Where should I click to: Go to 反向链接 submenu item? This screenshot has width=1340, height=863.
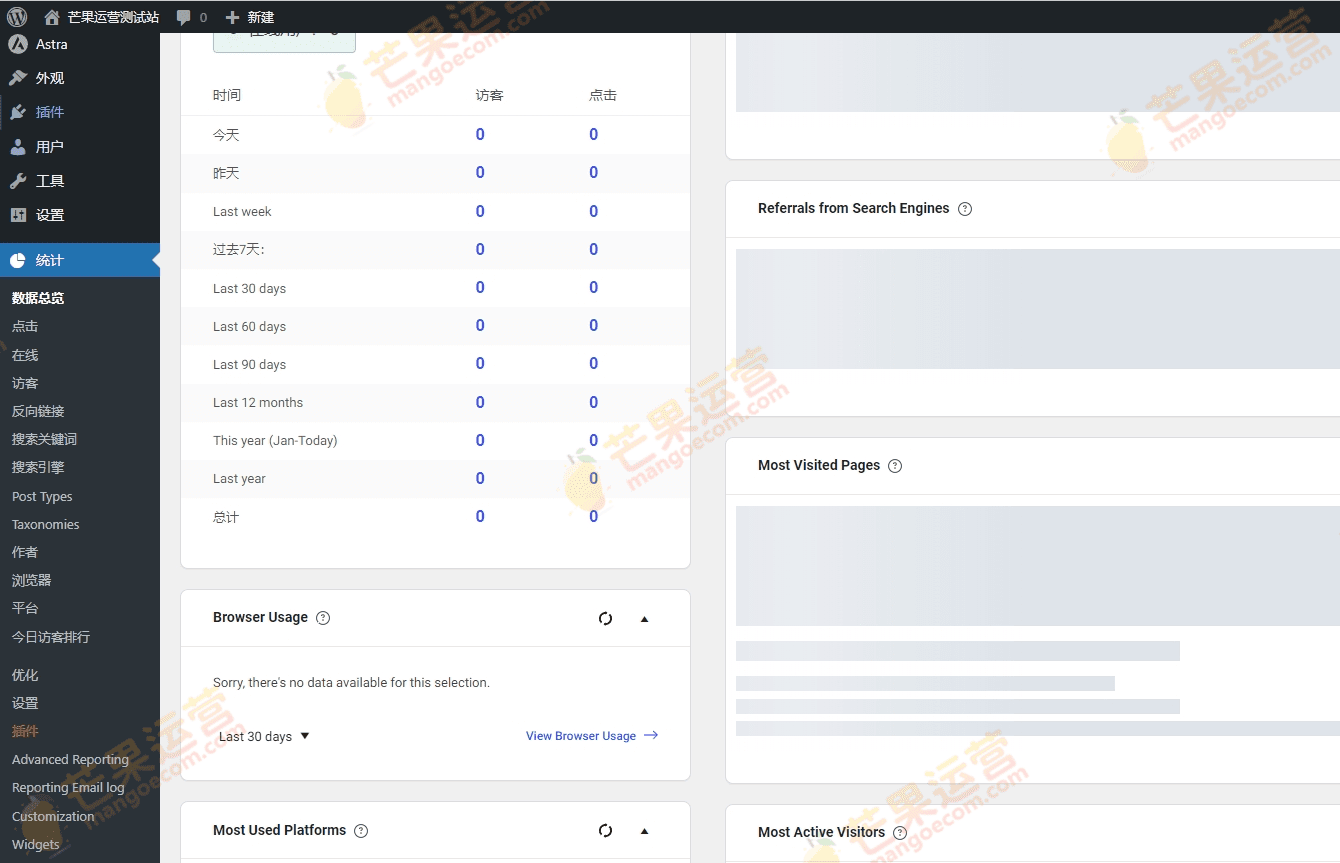(38, 411)
